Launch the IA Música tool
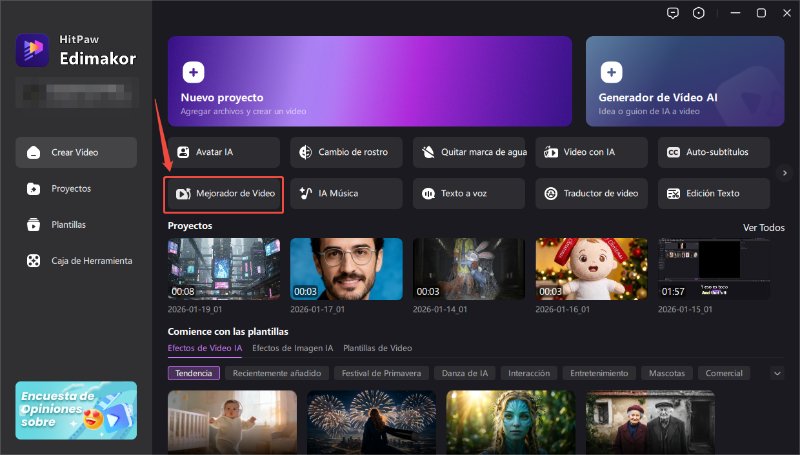This screenshot has width=800, height=455. [x=346, y=193]
